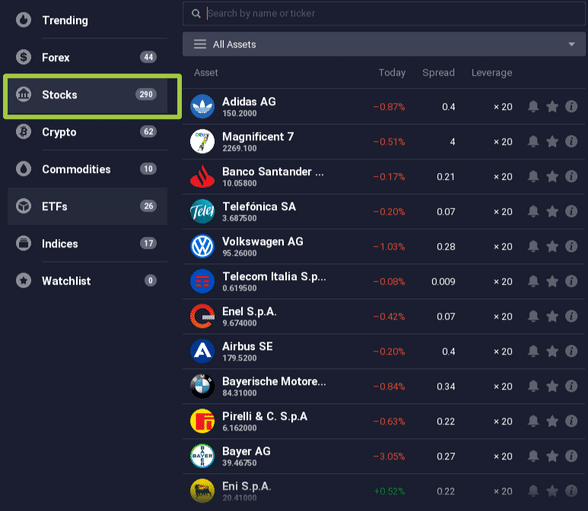Star Bayerische Motoren as favorite
This screenshot has height=511, width=588.
pos(552,386)
